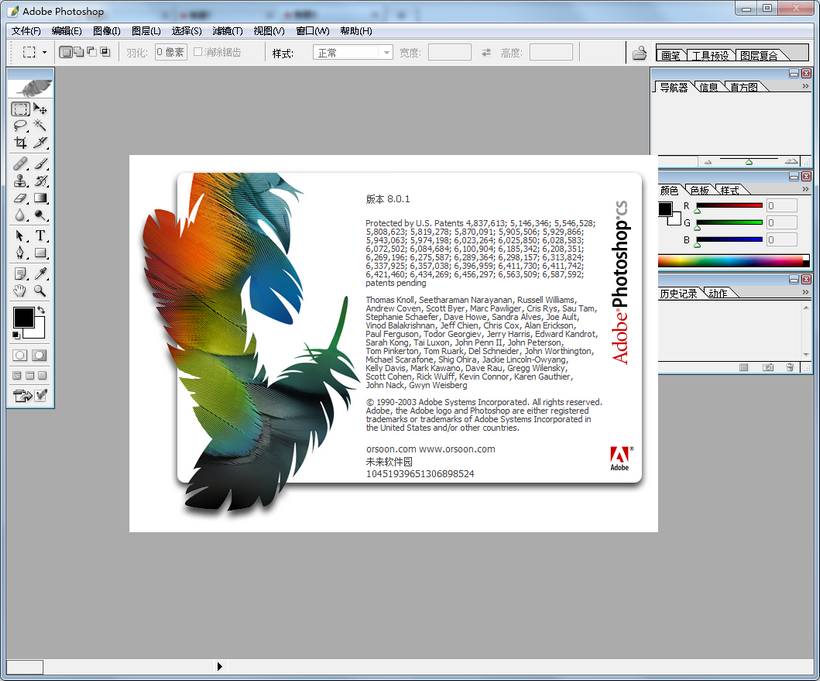This screenshot has width=820, height=681.
Task: Open the File Browser folder icon
Action: pos(639,52)
